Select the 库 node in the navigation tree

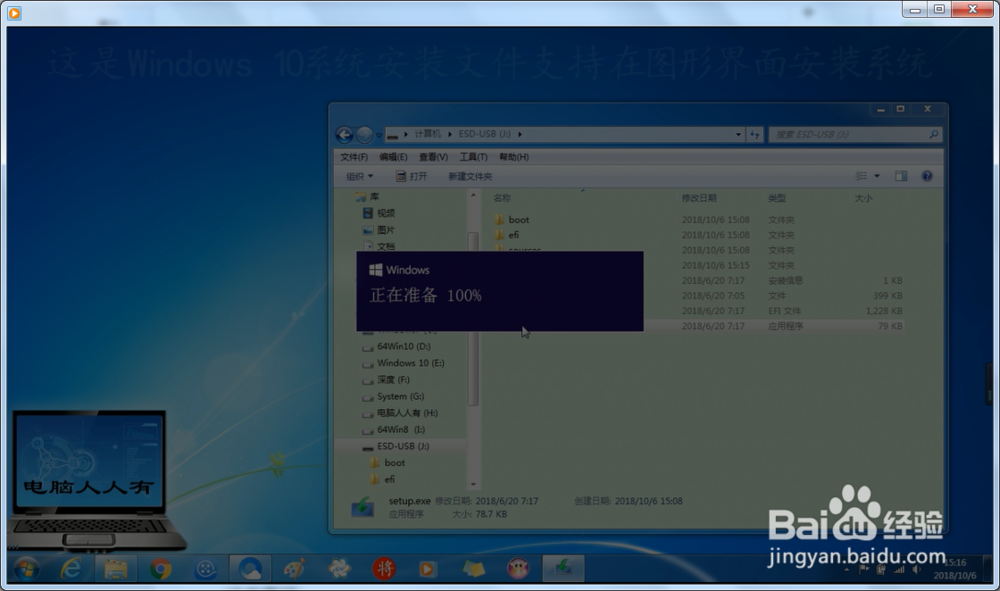coord(367,196)
